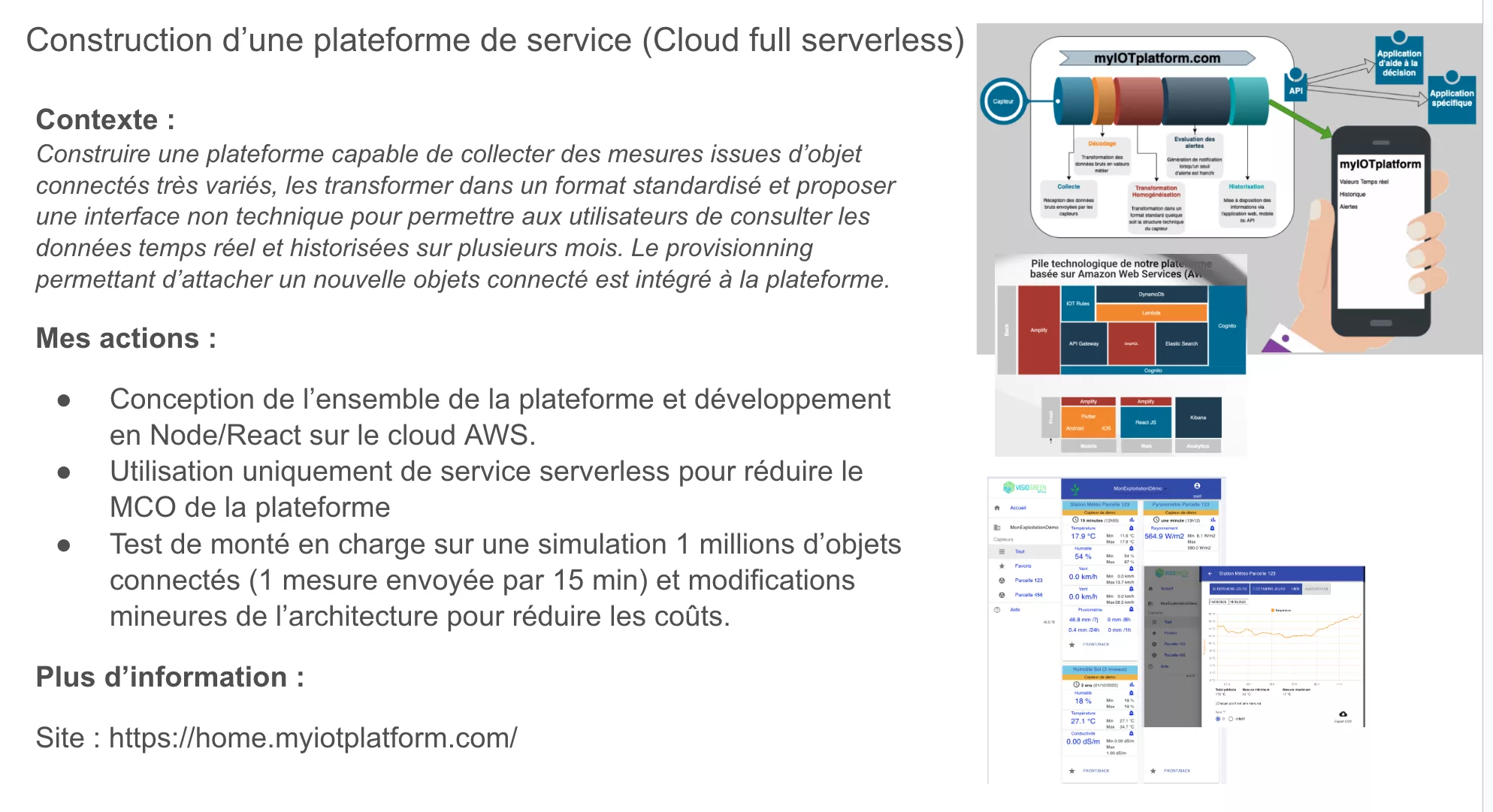
Task: Click Alertes on the phone screen
Action: coord(1348,207)
